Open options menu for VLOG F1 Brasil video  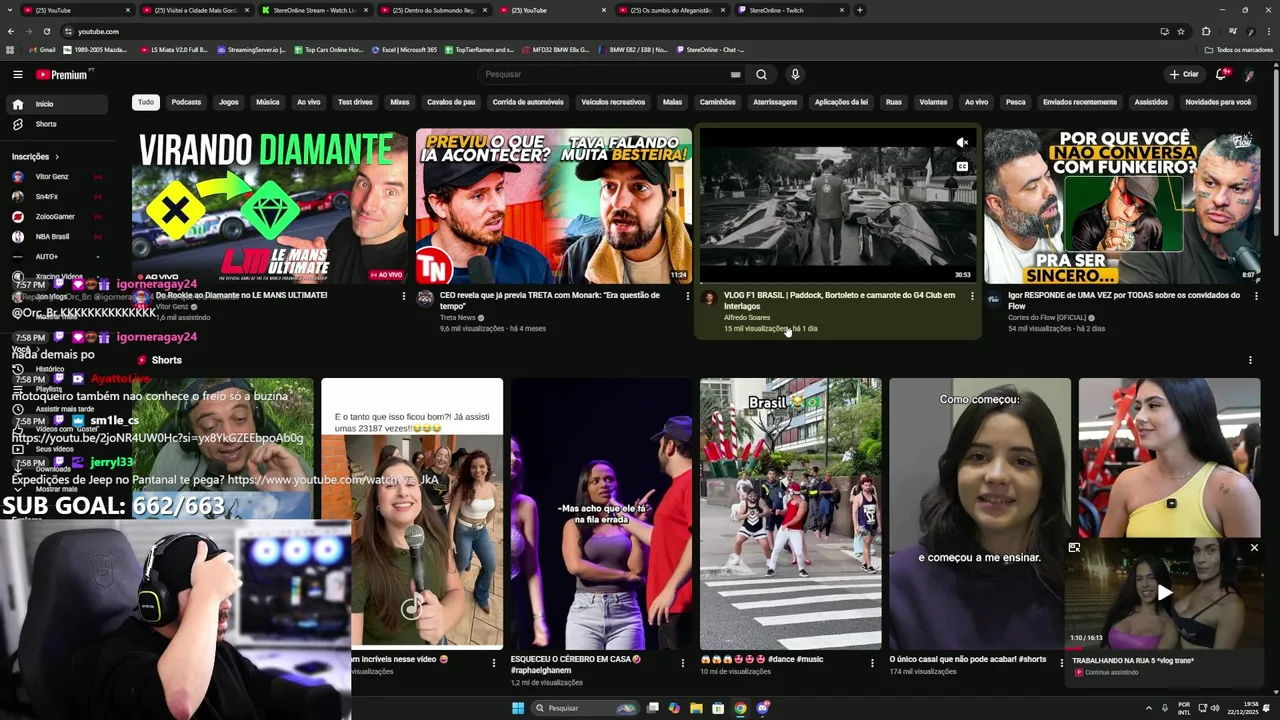[972, 296]
